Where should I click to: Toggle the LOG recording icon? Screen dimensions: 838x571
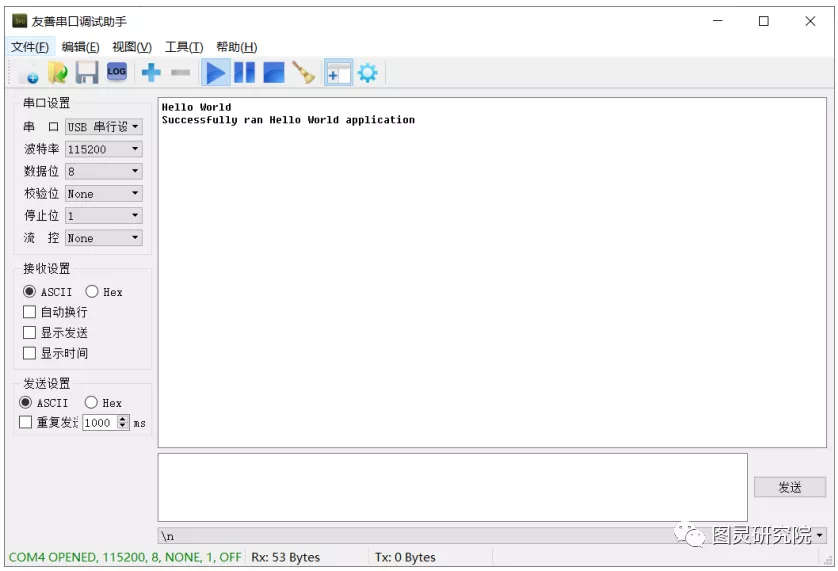117,71
